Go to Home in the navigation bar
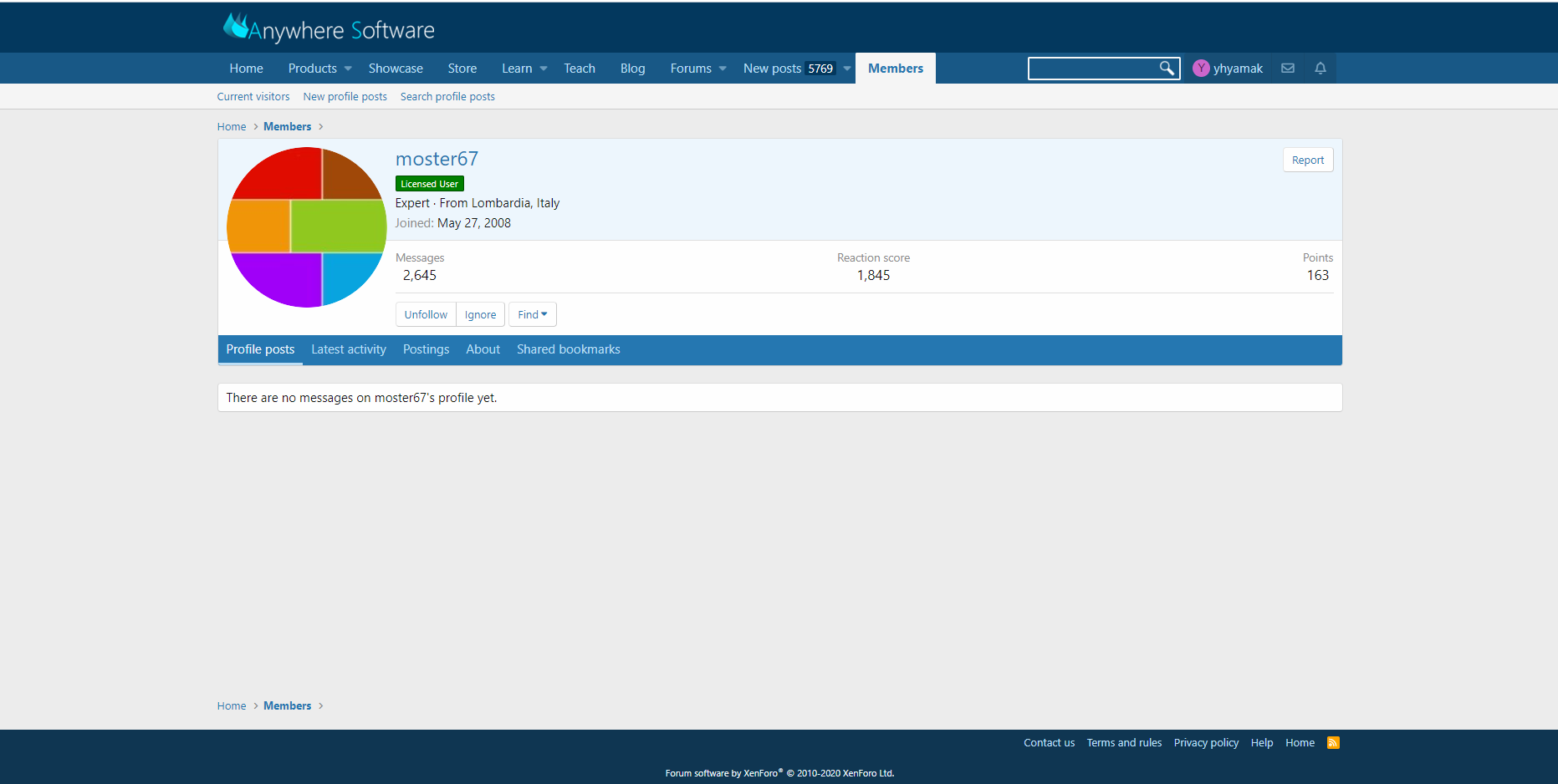Image resolution: width=1558 pixels, height=784 pixels. (x=246, y=69)
